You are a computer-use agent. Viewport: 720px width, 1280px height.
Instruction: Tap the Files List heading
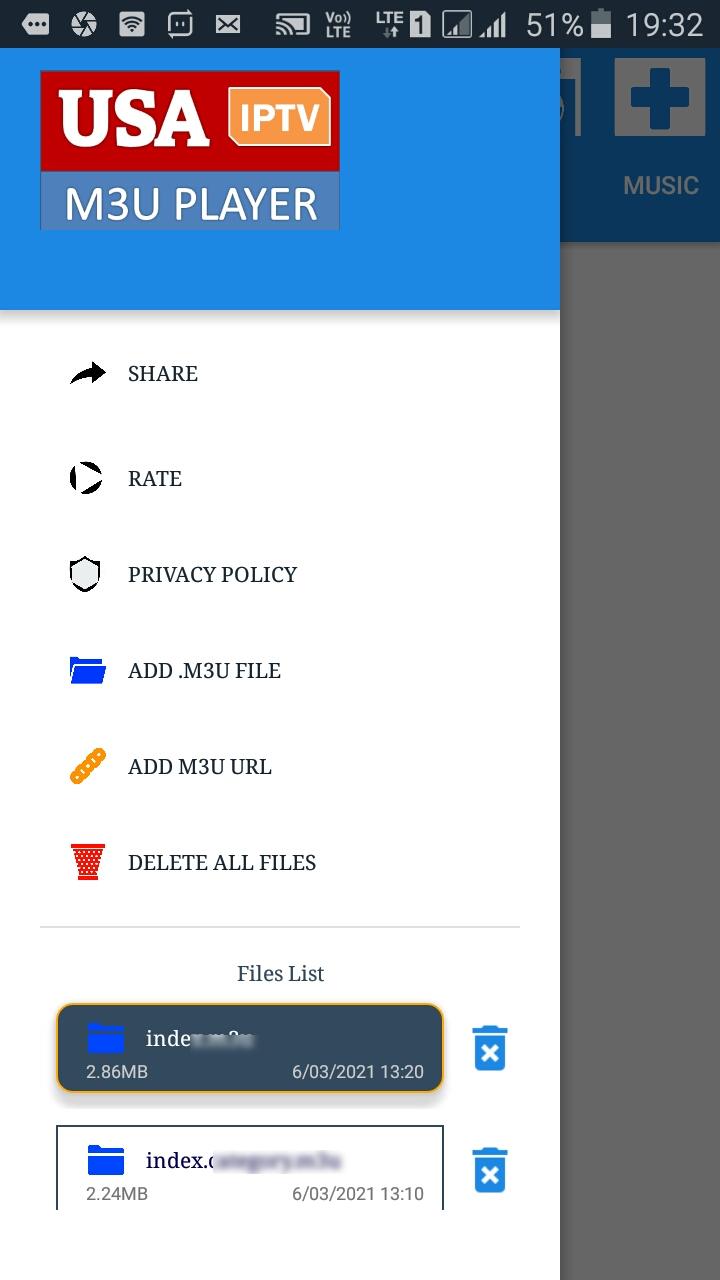coord(281,973)
